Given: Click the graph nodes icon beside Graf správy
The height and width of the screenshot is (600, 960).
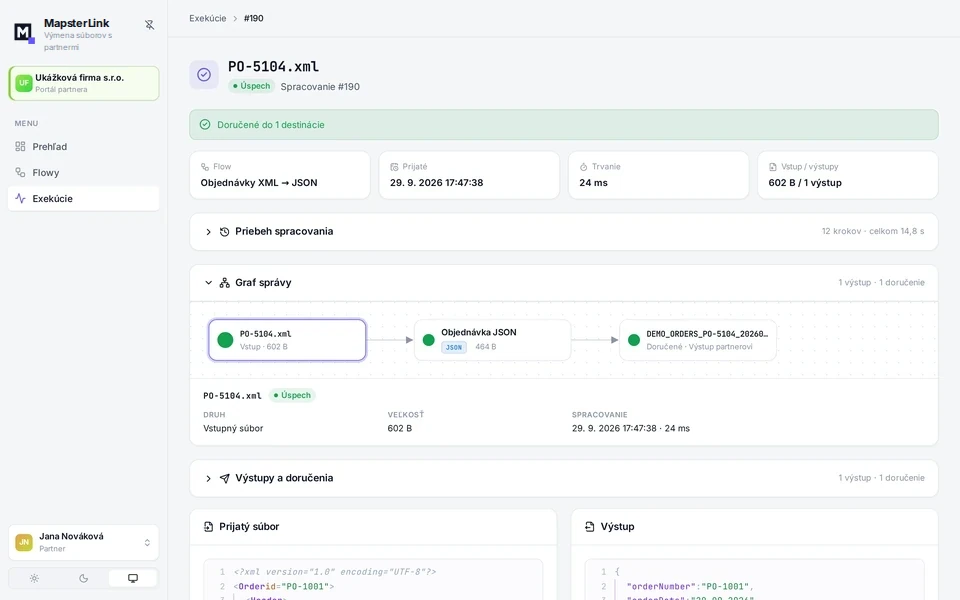Looking at the screenshot, I should click(x=225, y=282).
